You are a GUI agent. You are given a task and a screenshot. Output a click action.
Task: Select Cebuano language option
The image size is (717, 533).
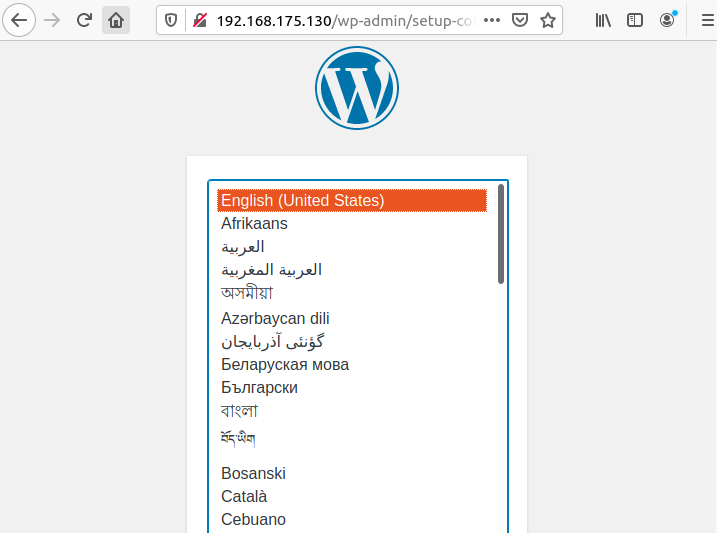pos(352,520)
